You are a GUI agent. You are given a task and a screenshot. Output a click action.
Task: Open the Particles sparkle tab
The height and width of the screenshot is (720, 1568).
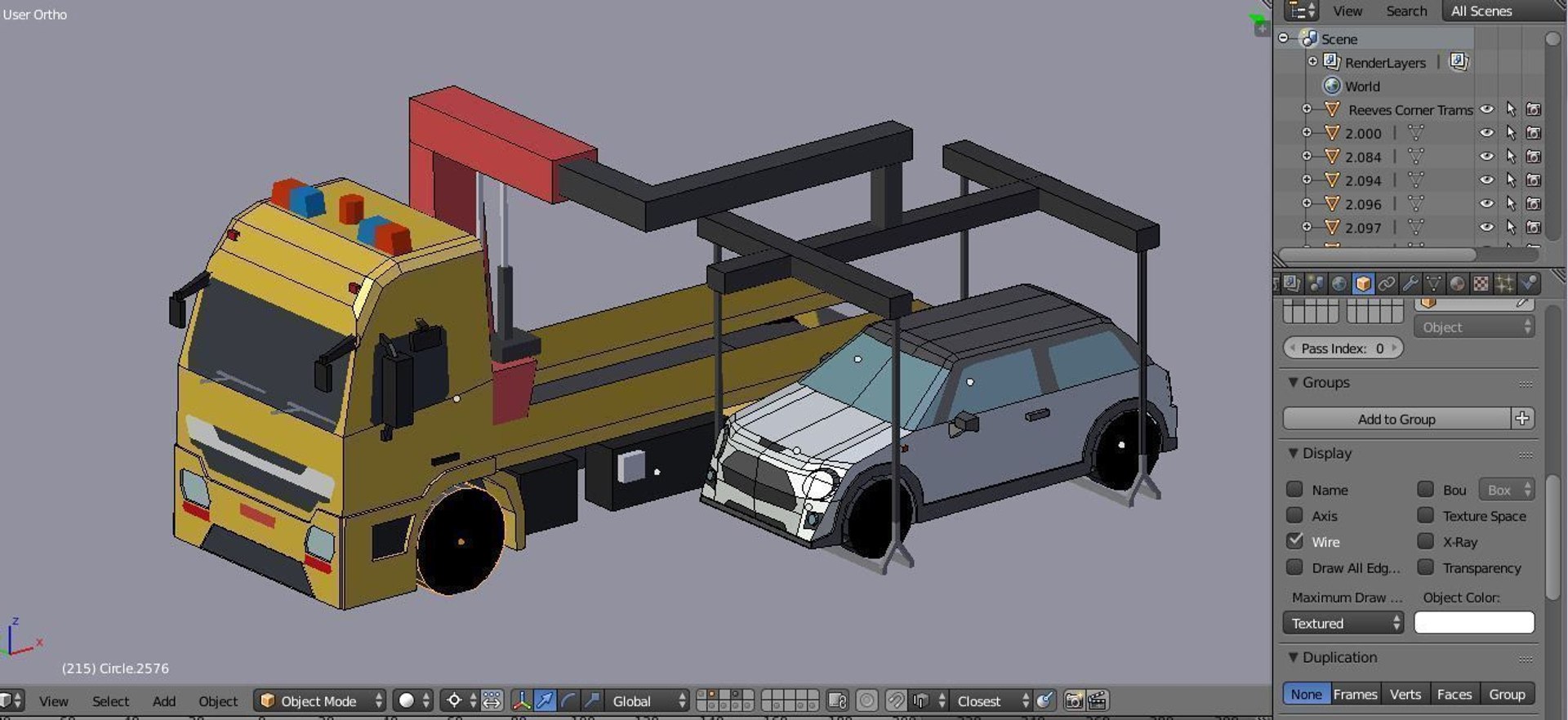click(1504, 283)
